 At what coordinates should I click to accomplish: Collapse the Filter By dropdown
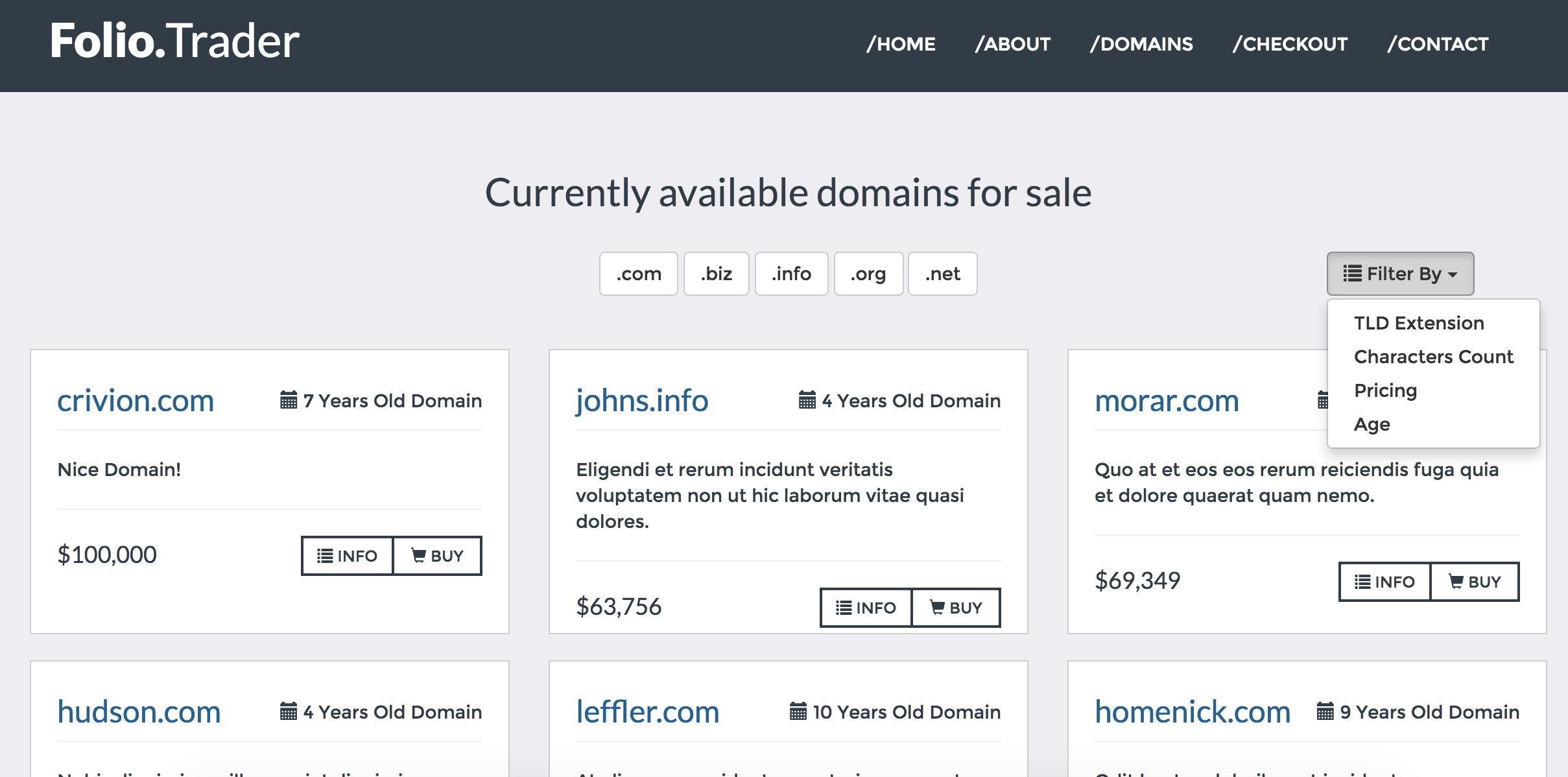[x=1400, y=274]
